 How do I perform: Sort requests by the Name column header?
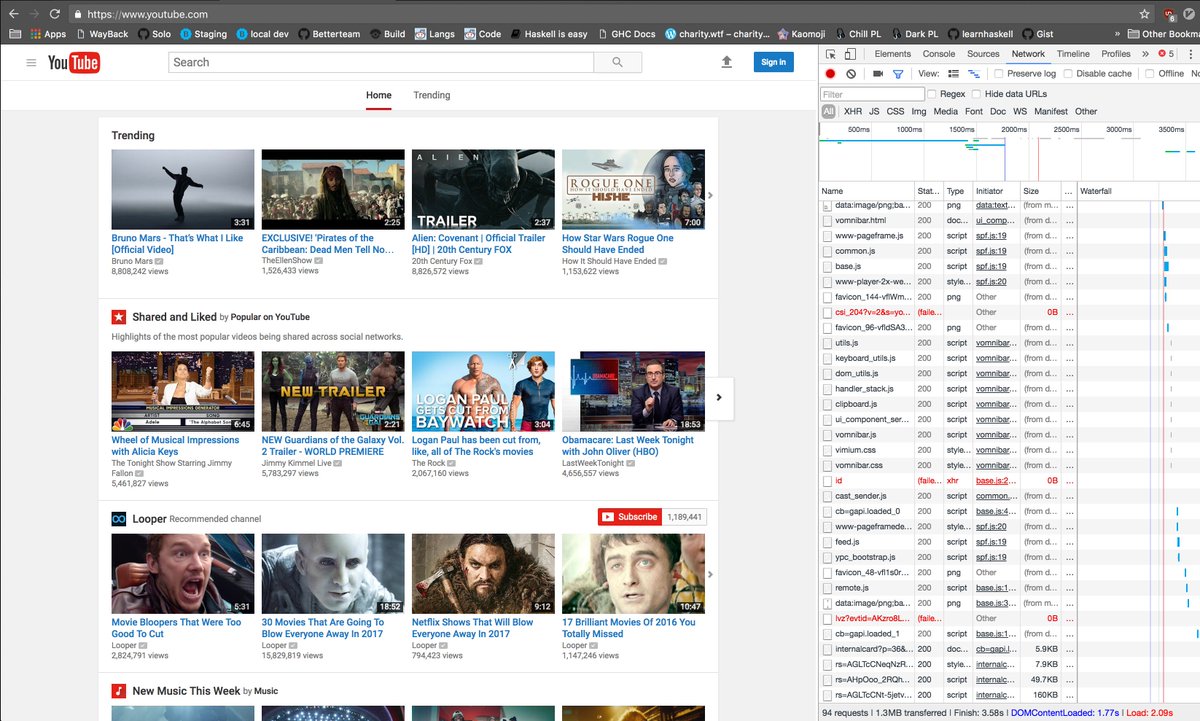pyautogui.click(x=866, y=191)
